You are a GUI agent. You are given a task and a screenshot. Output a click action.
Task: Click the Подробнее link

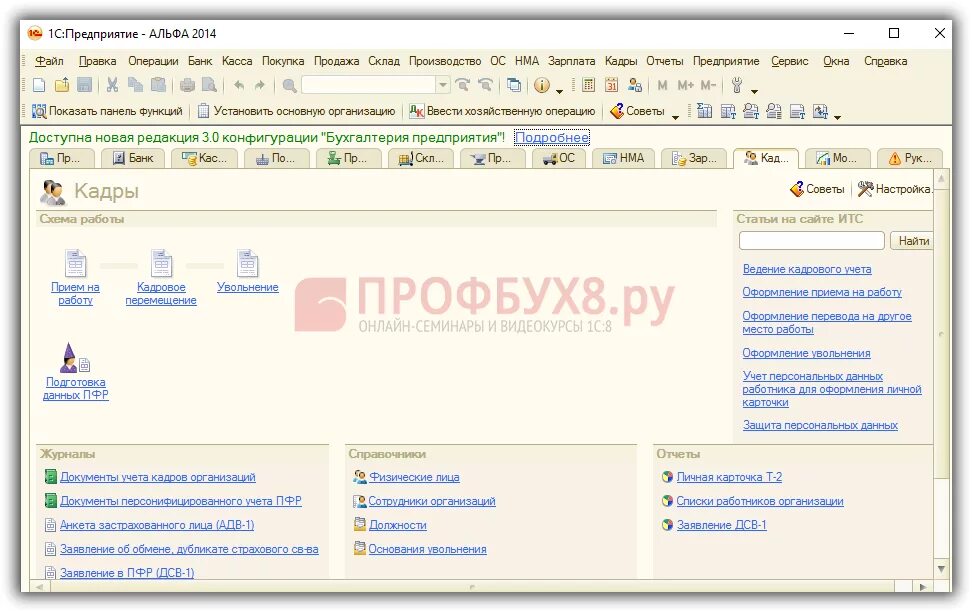click(552, 137)
